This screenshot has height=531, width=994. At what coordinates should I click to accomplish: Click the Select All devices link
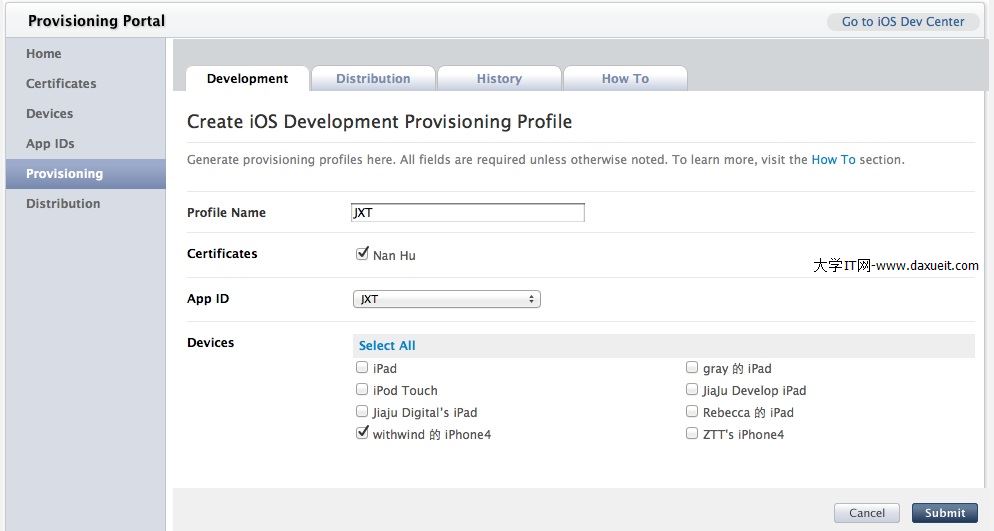click(x=387, y=346)
